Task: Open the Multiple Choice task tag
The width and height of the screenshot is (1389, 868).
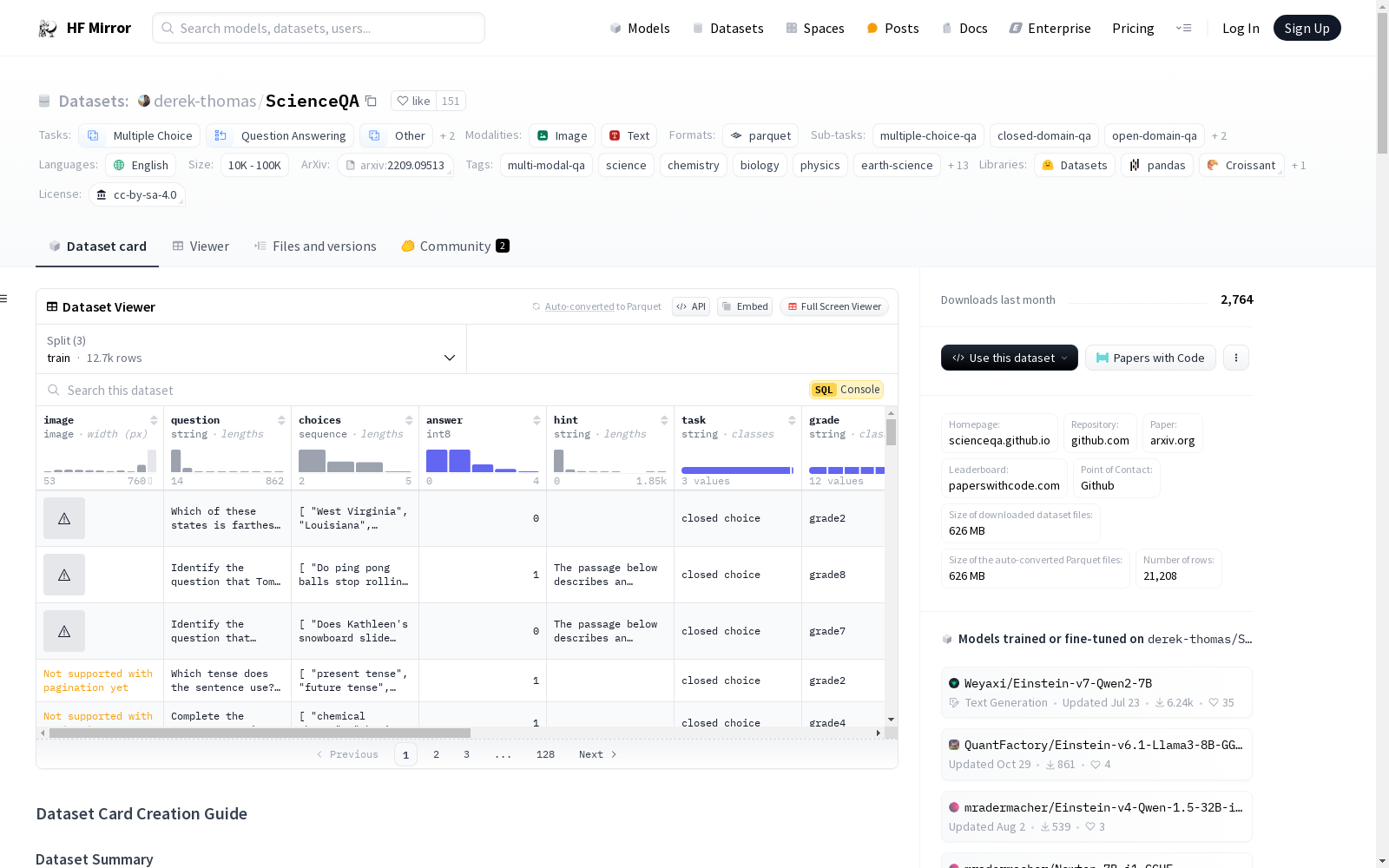Action: (140, 135)
